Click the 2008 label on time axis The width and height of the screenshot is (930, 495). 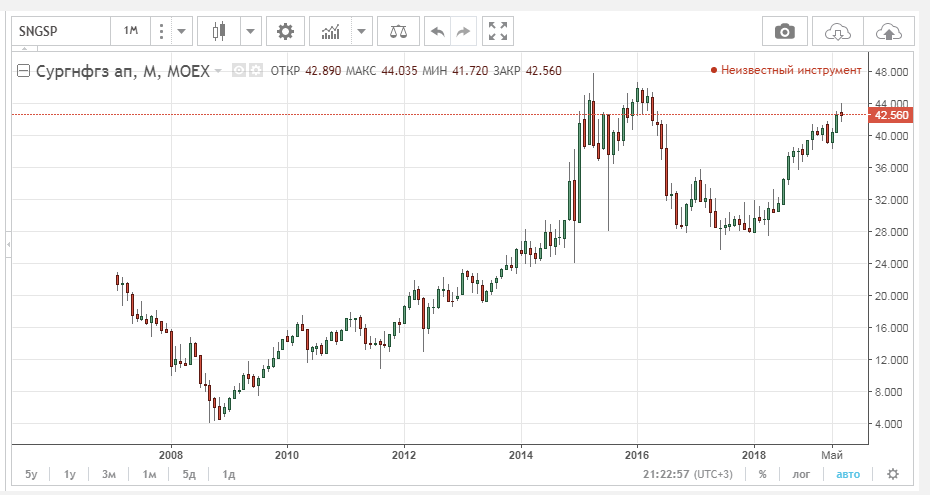point(171,455)
